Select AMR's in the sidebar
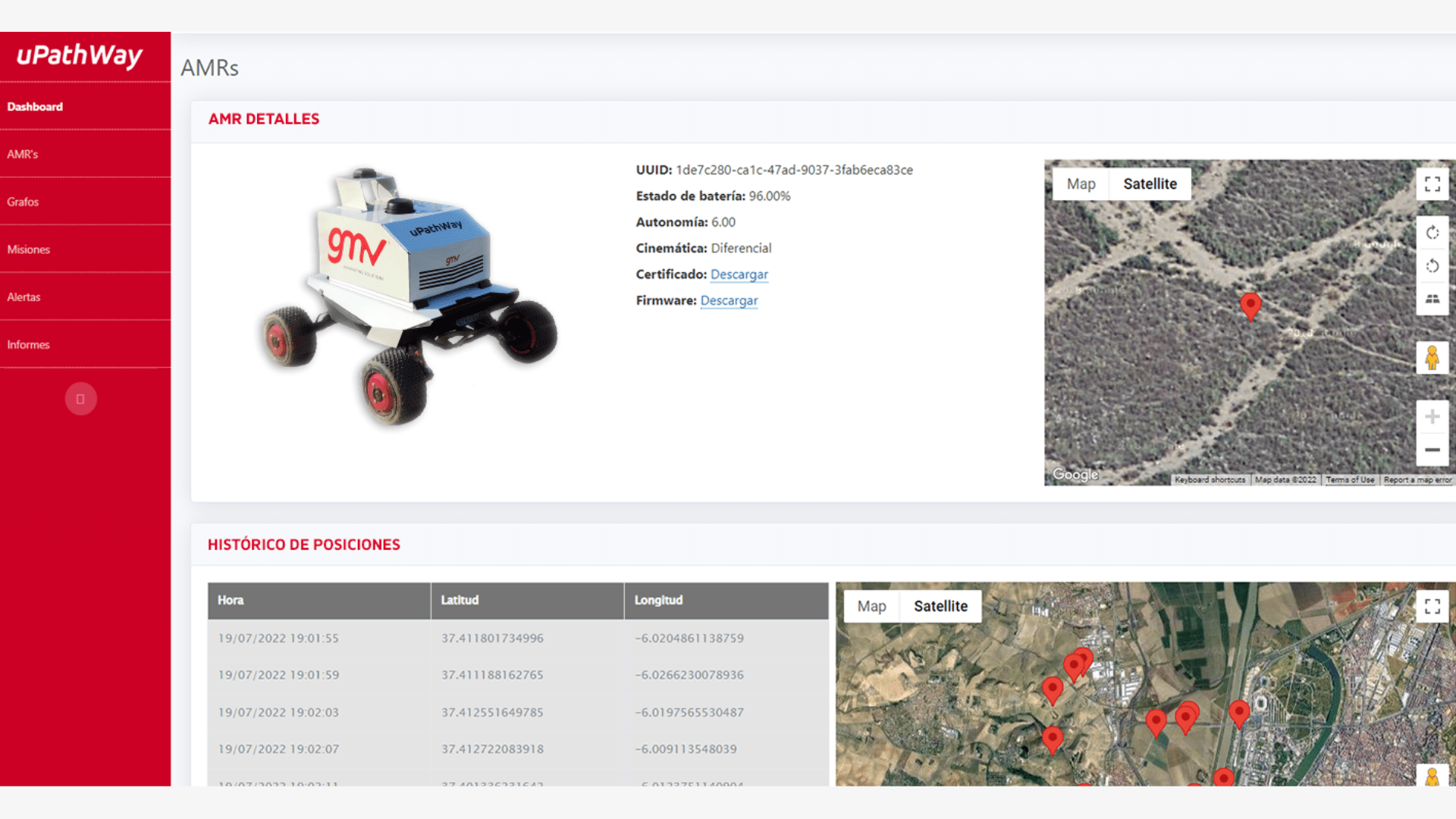This screenshot has height=819, width=1456. click(x=20, y=154)
